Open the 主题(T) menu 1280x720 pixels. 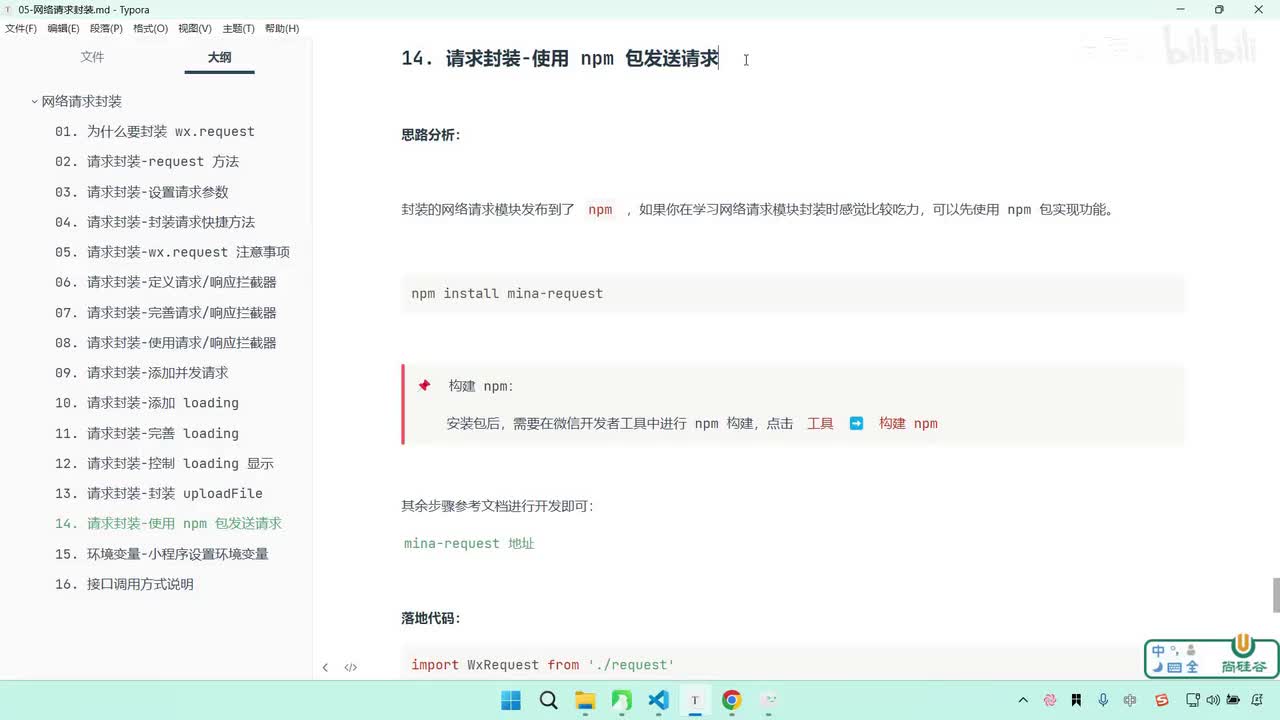click(238, 29)
